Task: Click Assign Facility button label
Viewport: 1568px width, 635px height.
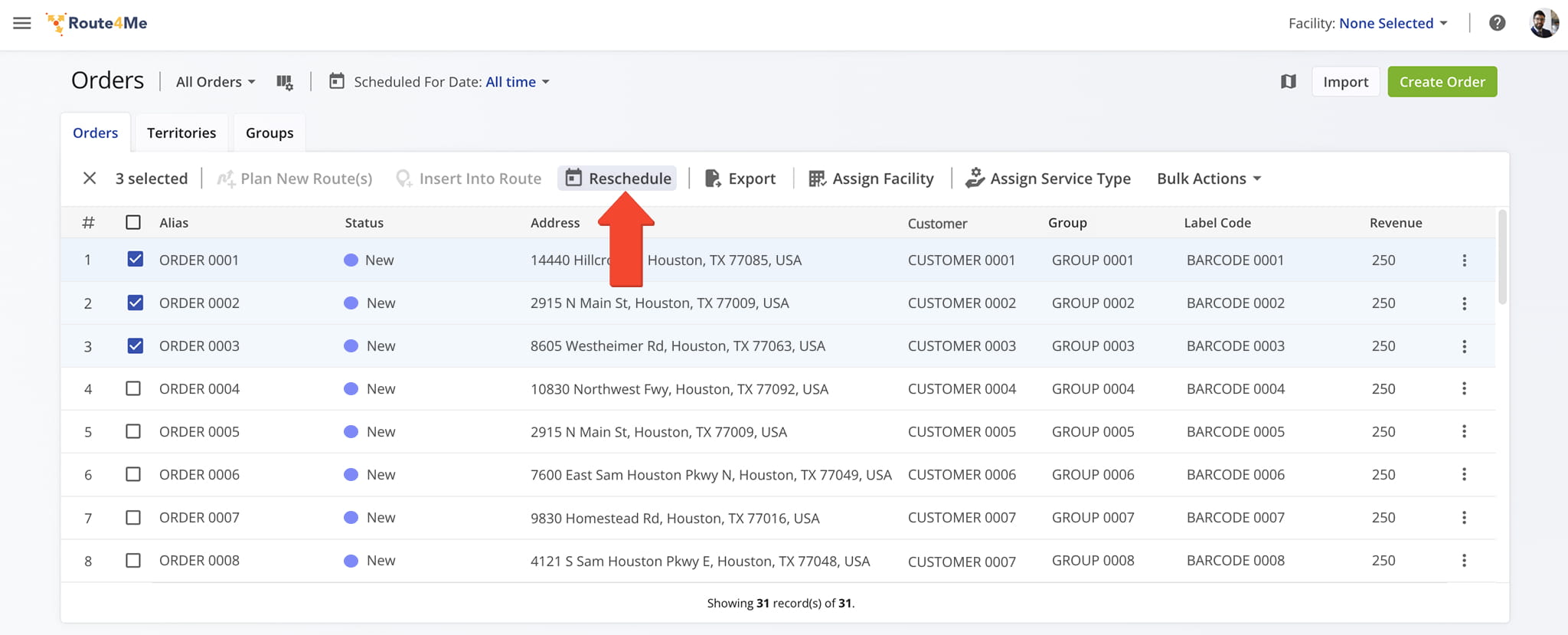Action: click(883, 178)
